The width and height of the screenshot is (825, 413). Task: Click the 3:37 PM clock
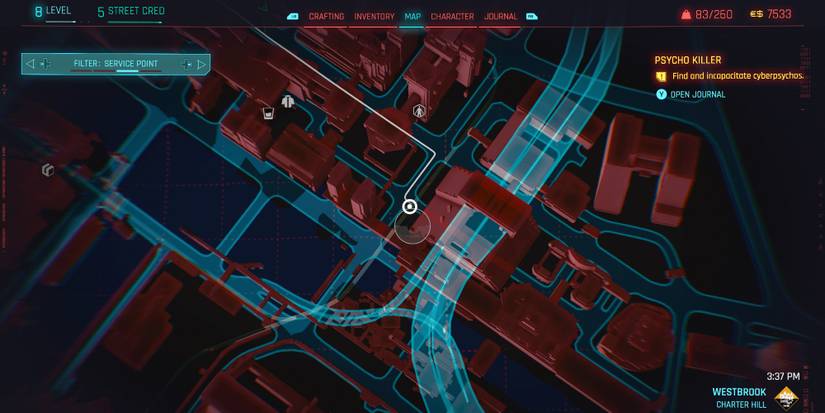coord(783,376)
